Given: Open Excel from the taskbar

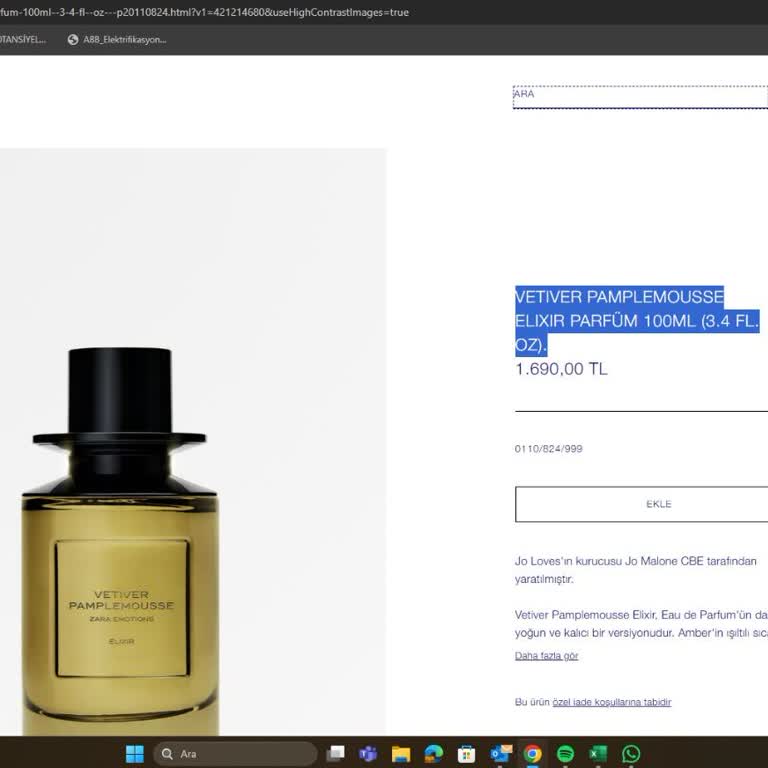Looking at the screenshot, I should (x=598, y=754).
